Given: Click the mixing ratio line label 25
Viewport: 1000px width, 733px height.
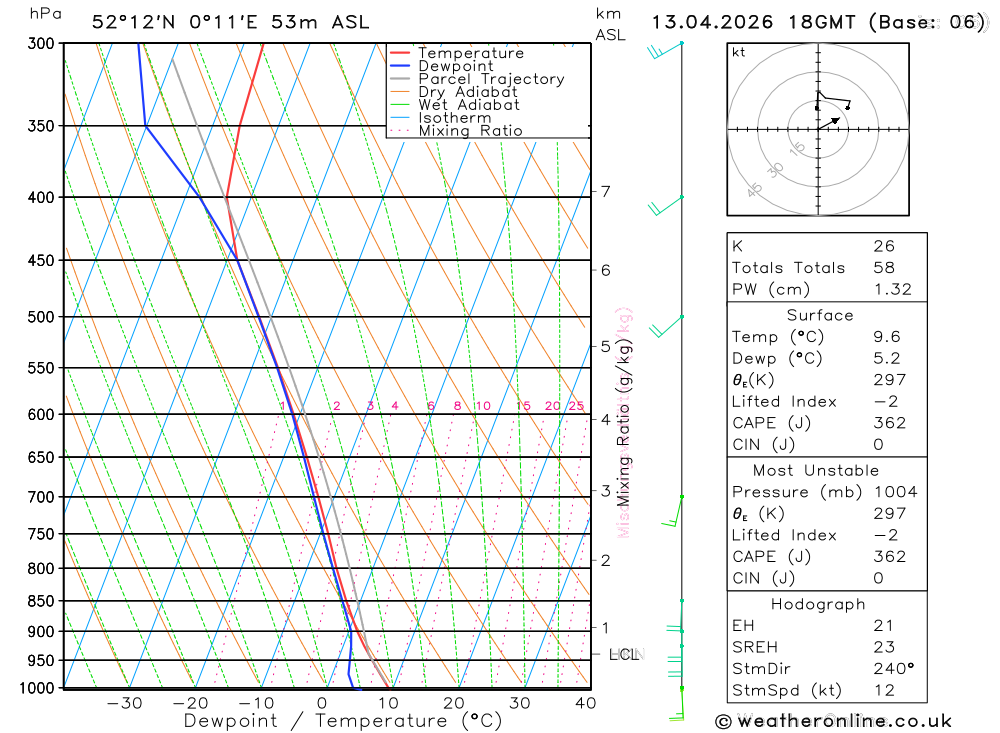Looking at the screenshot, I should pos(577,406).
